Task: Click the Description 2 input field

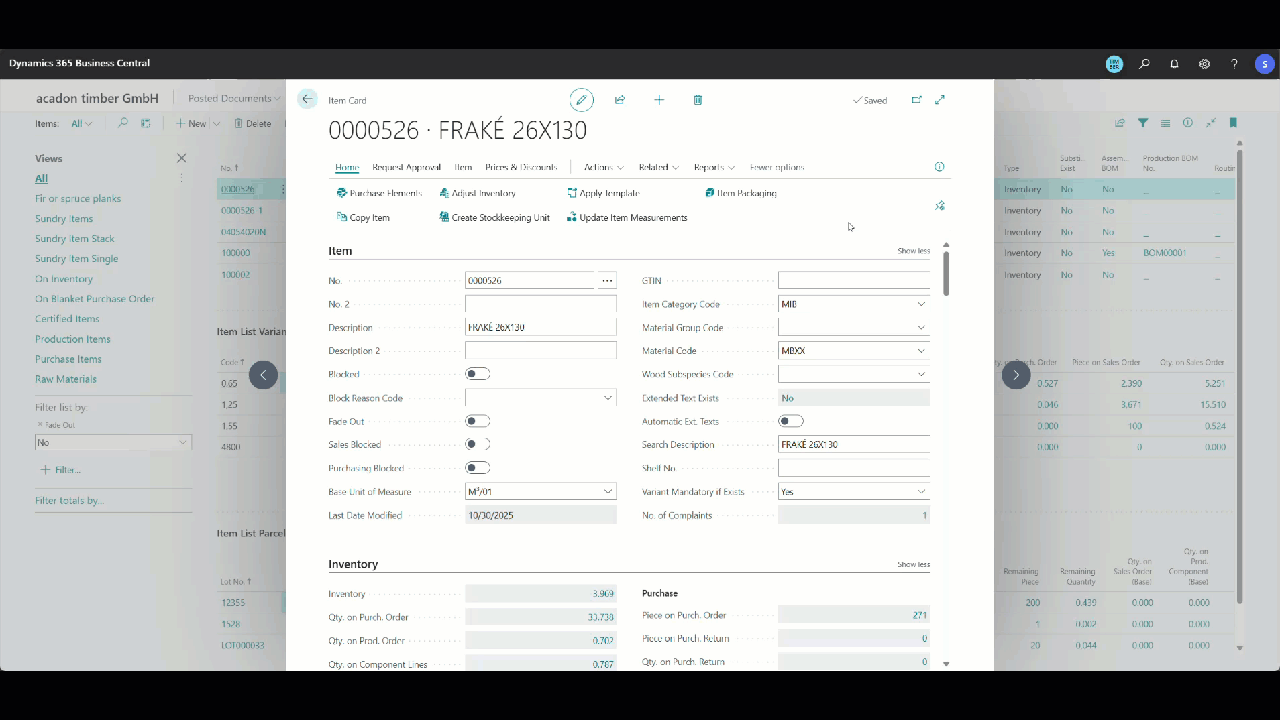Action: pos(540,351)
